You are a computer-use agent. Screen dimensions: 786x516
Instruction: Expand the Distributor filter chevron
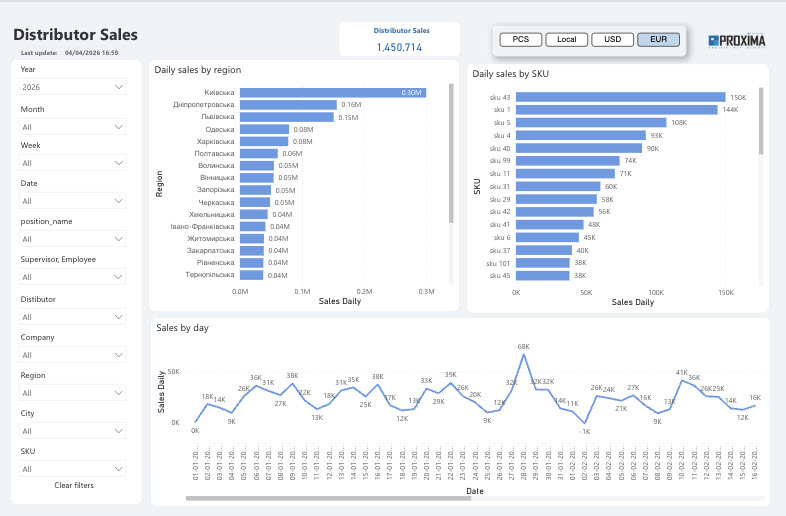[x=119, y=317]
